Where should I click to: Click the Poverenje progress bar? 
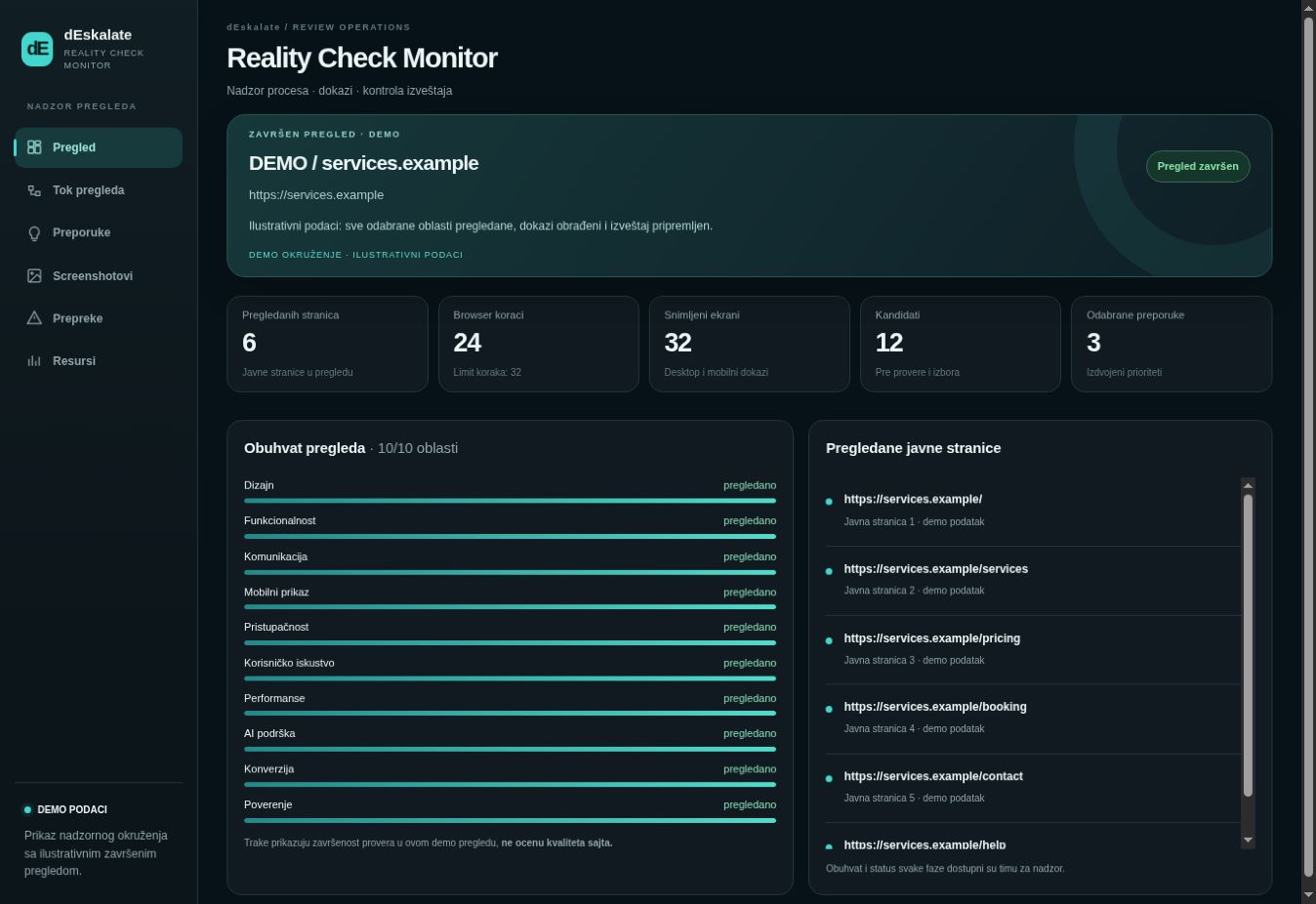[510, 820]
